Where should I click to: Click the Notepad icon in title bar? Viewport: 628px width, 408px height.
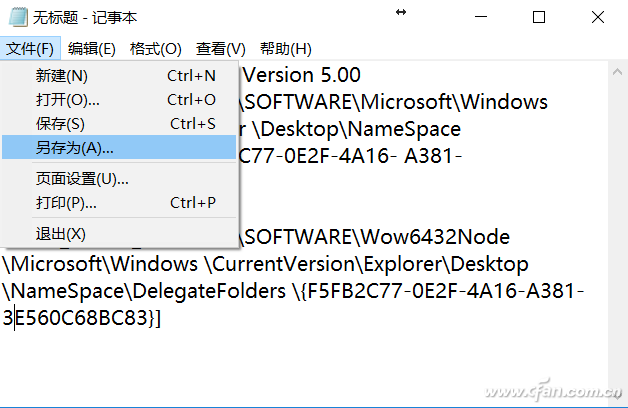pyautogui.click(x=15, y=17)
